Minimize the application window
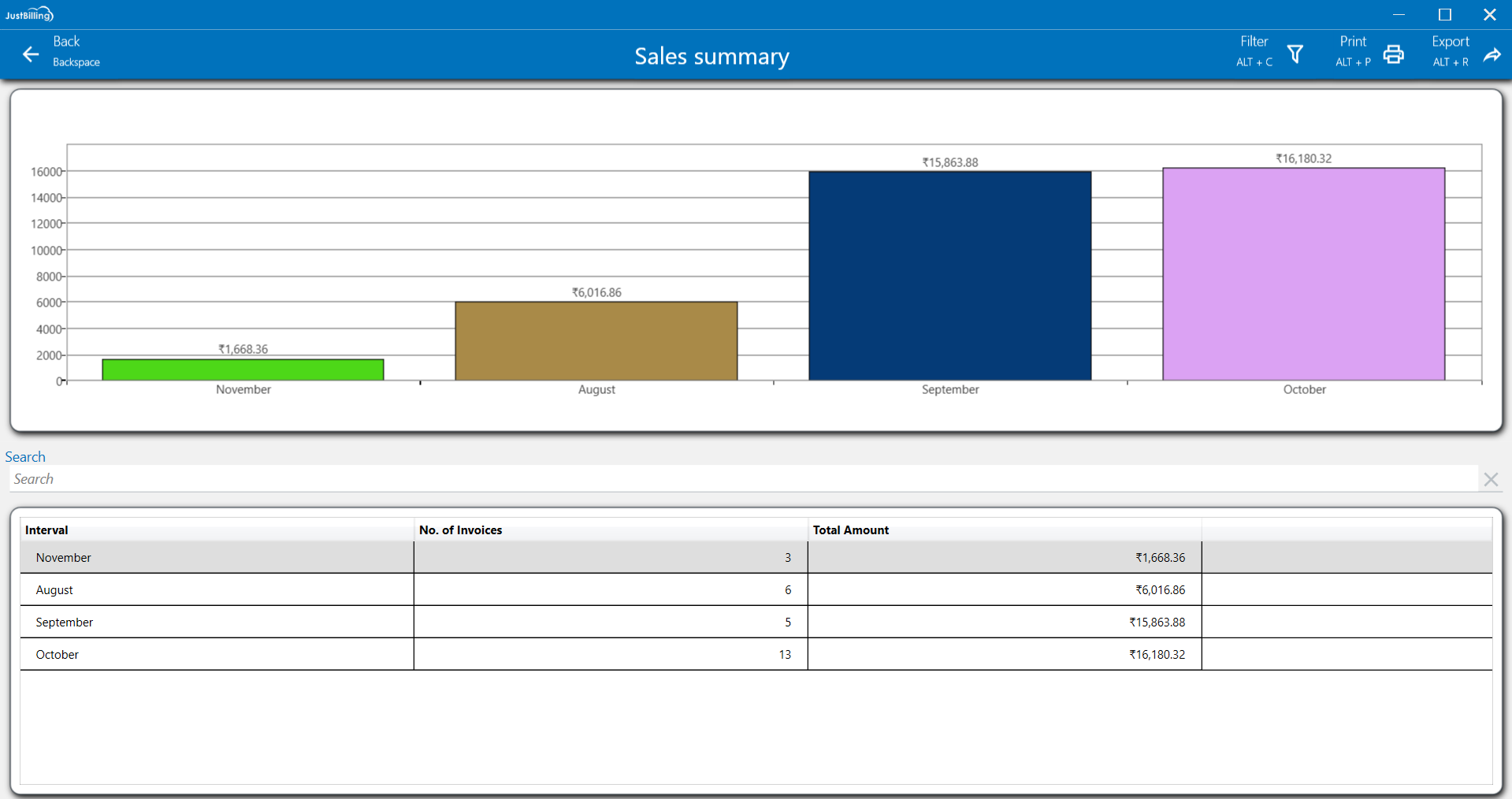 [1399, 14]
